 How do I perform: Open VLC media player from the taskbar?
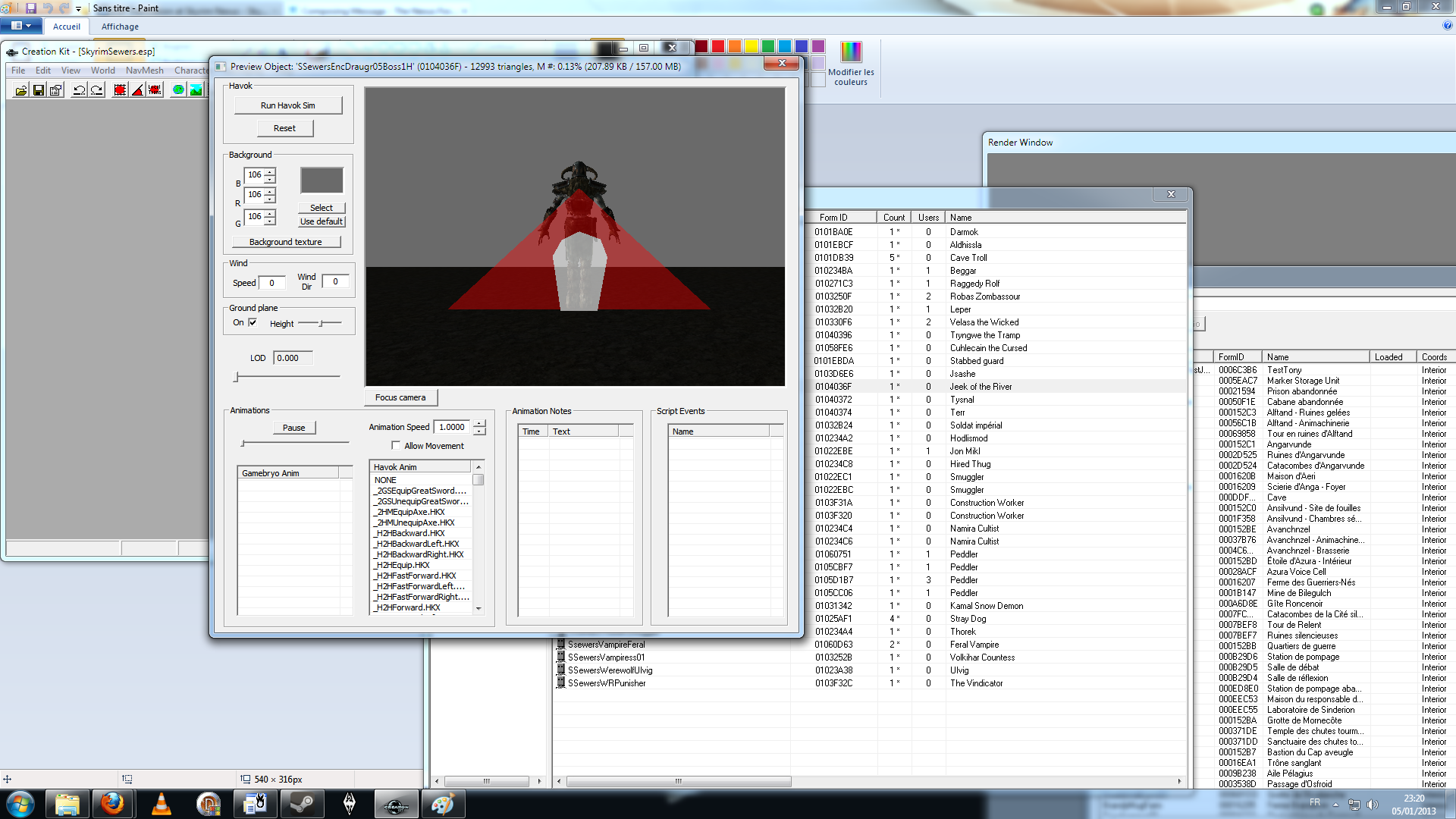tap(162, 804)
